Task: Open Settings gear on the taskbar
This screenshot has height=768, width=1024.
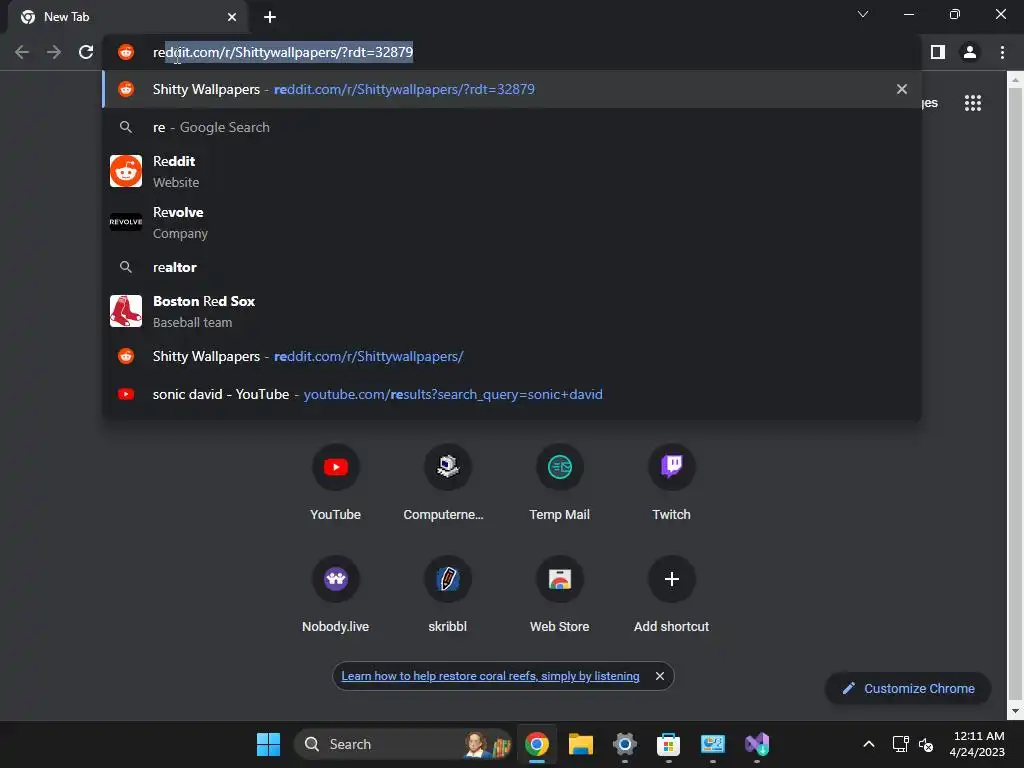Action: 625,744
